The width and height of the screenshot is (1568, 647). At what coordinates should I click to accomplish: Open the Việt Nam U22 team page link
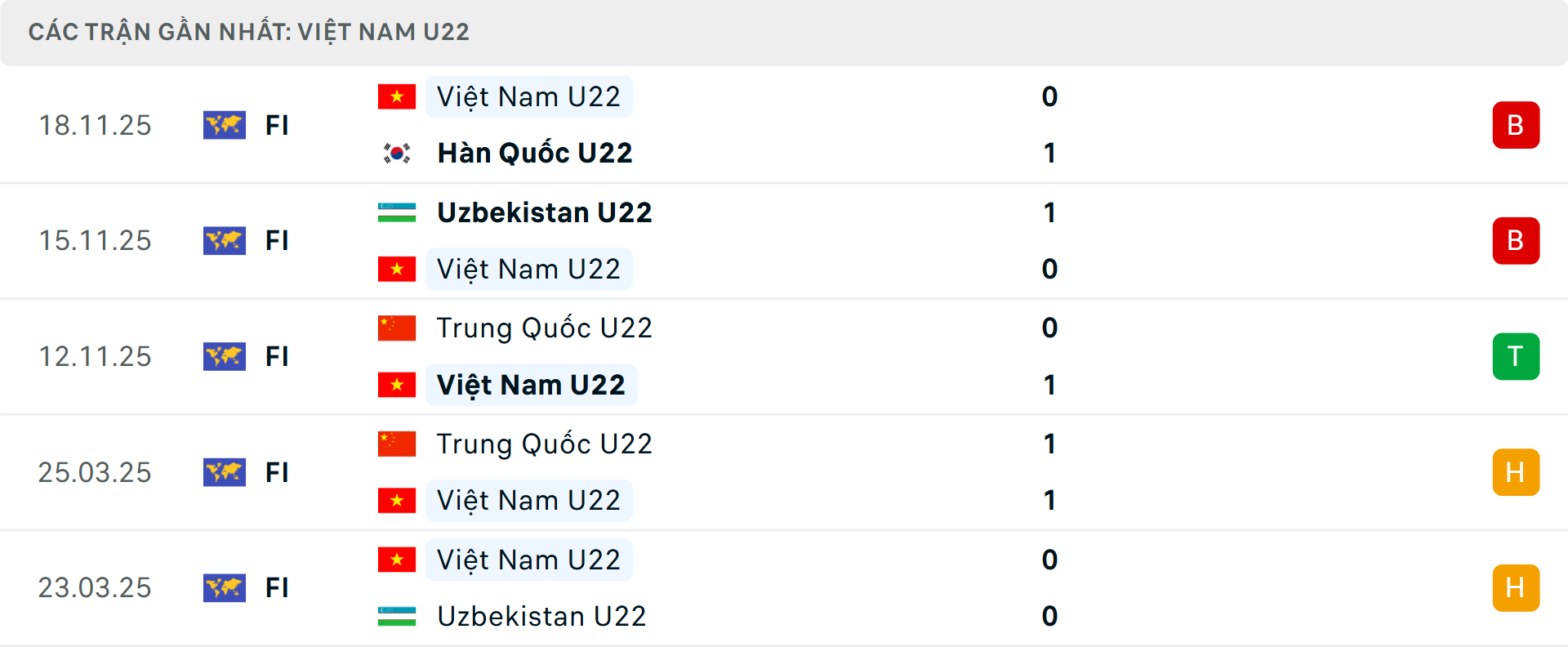point(528,96)
